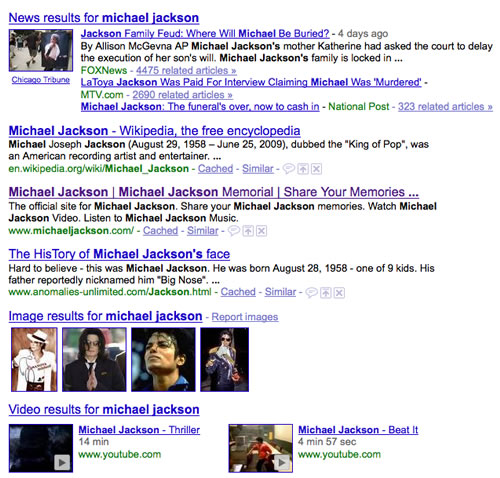Open Image results for michael jackson

pyautogui.click(x=105, y=316)
